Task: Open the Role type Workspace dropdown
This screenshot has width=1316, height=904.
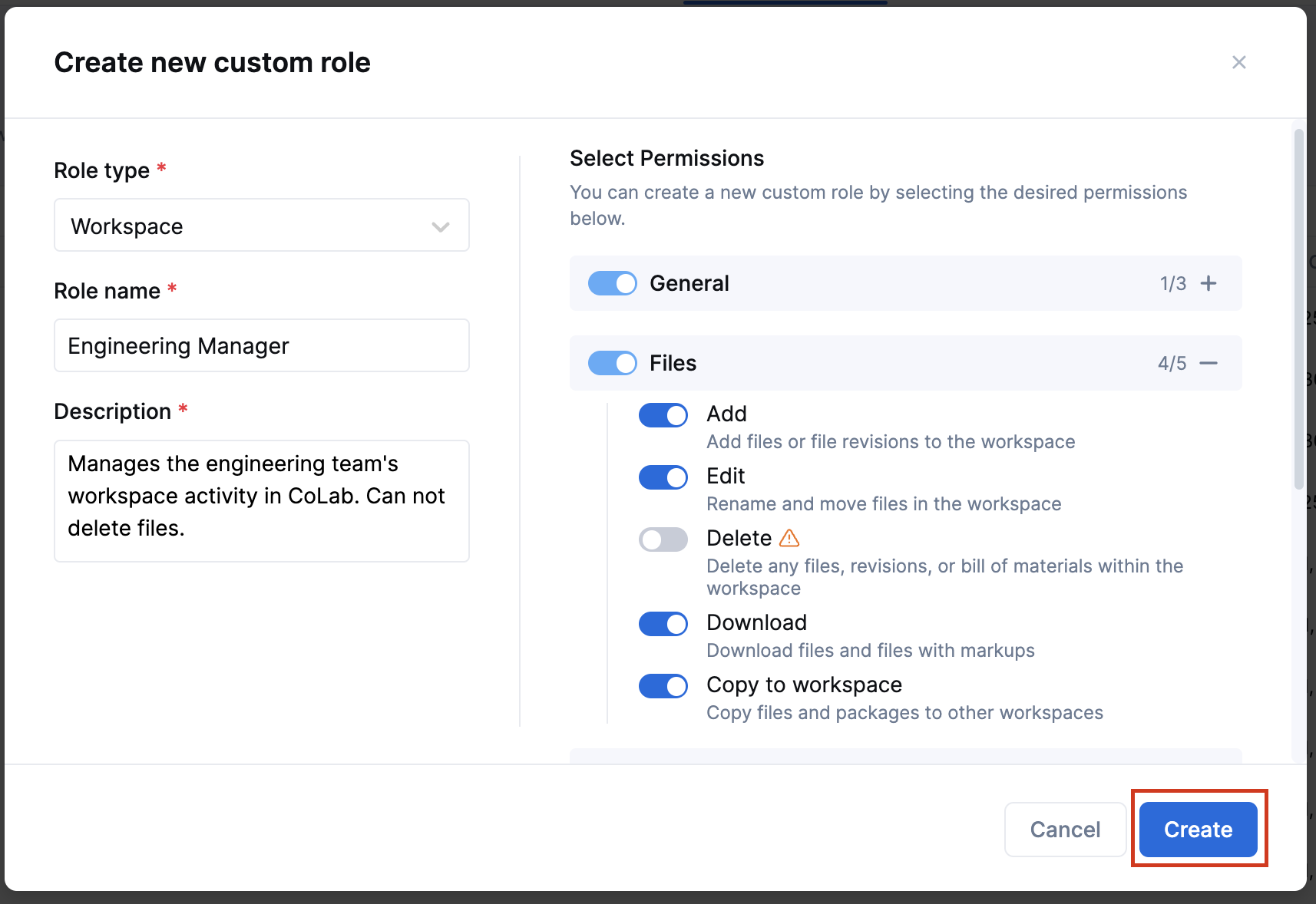Action: [x=262, y=226]
